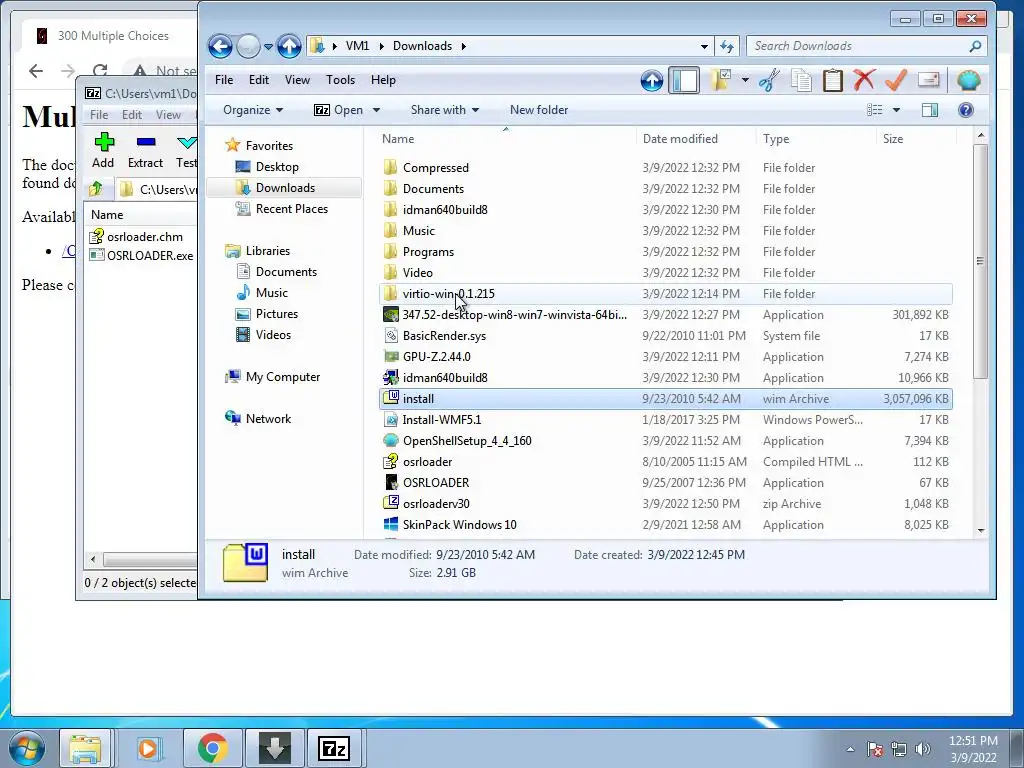
Task: Open Google Chrome from the taskbar
Action: (x=212, y=748)
